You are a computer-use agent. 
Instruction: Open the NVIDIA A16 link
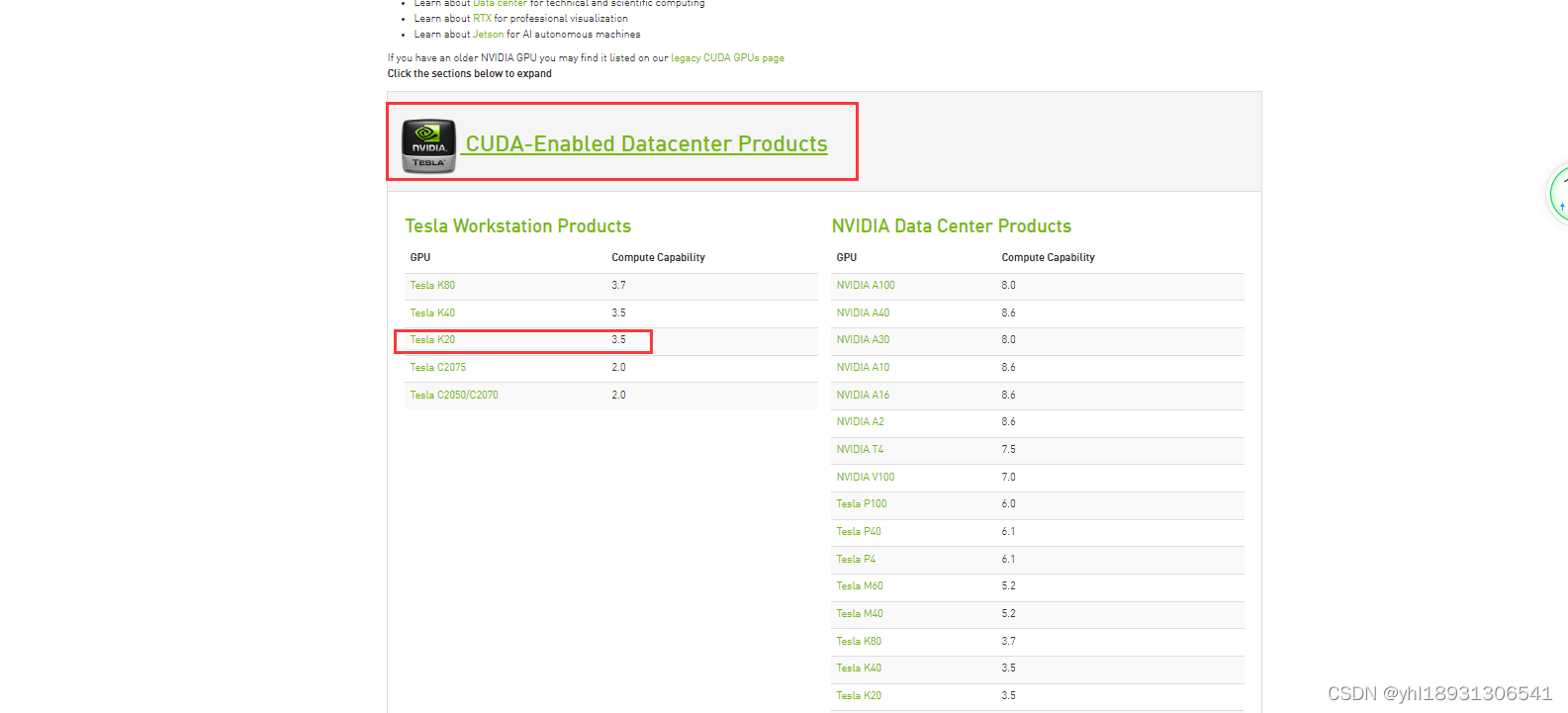pyautogui.click(x=863, y=396)
